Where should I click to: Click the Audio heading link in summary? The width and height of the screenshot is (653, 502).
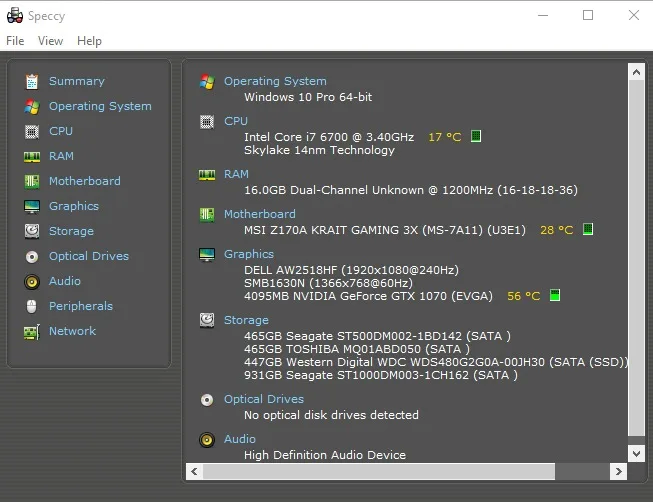coord(240,439)
